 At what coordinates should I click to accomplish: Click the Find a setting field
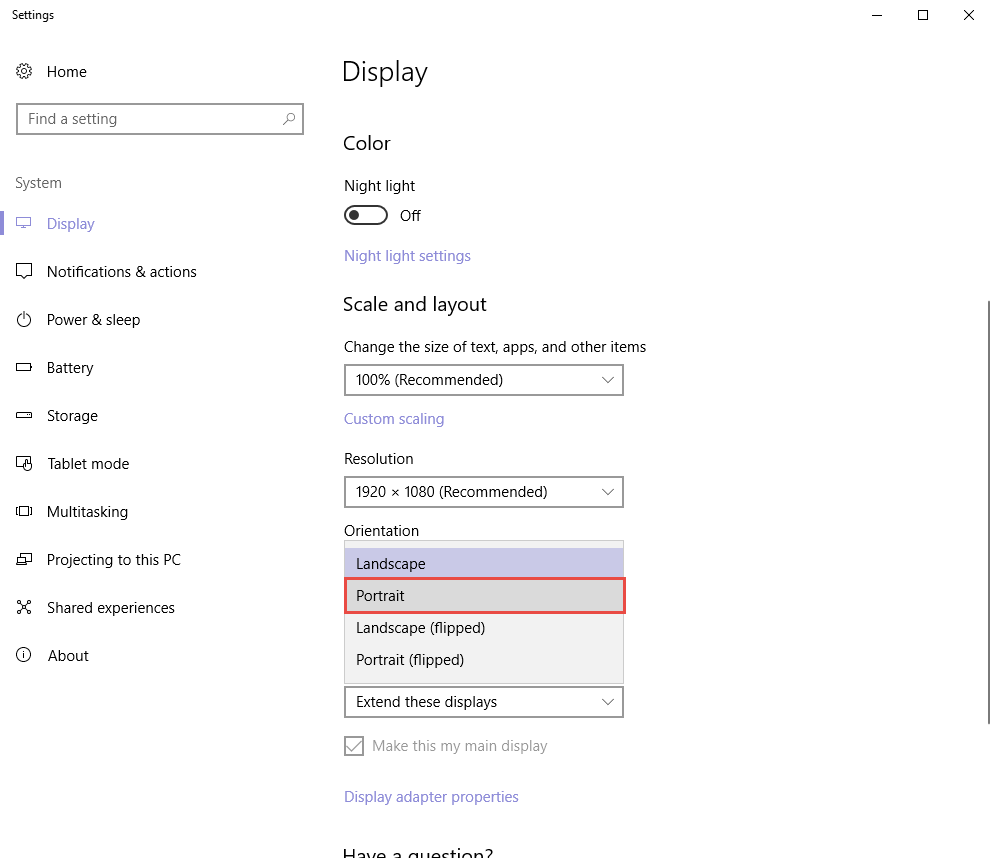click(159, 119)
